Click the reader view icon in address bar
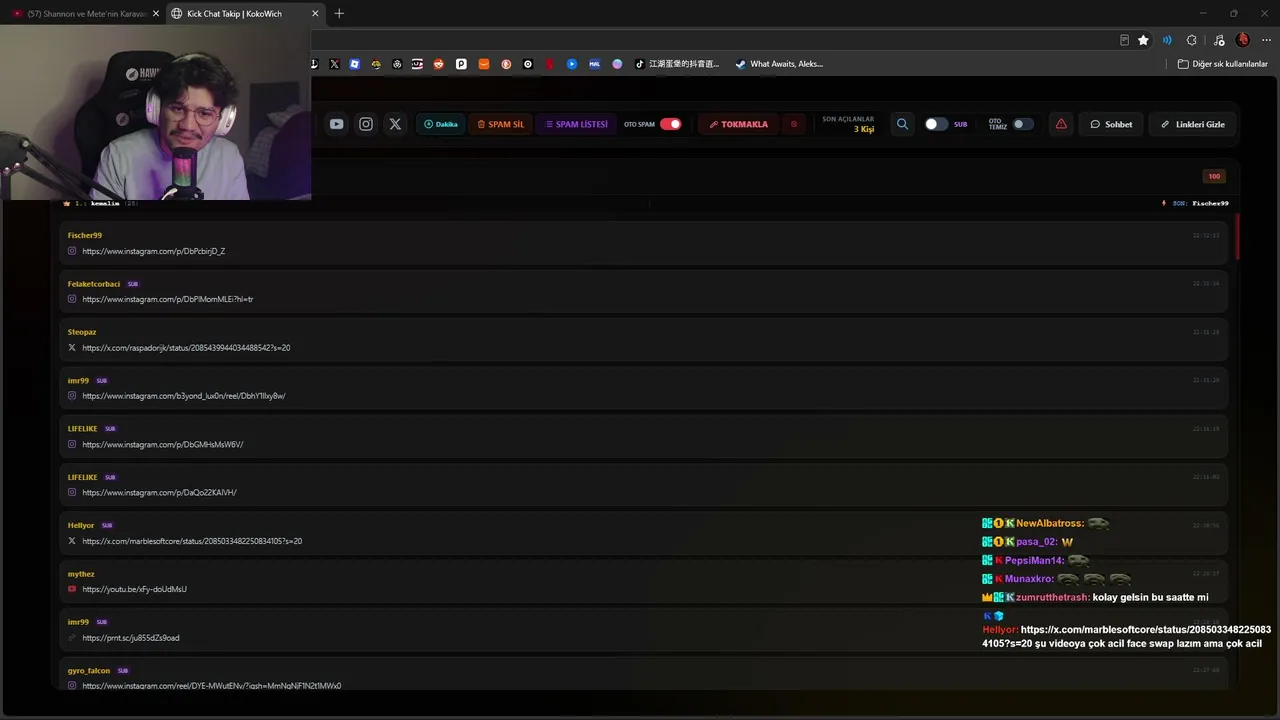Image resolution: width=1280 pixels, height=720 pixels. [x=1124, y=40]
